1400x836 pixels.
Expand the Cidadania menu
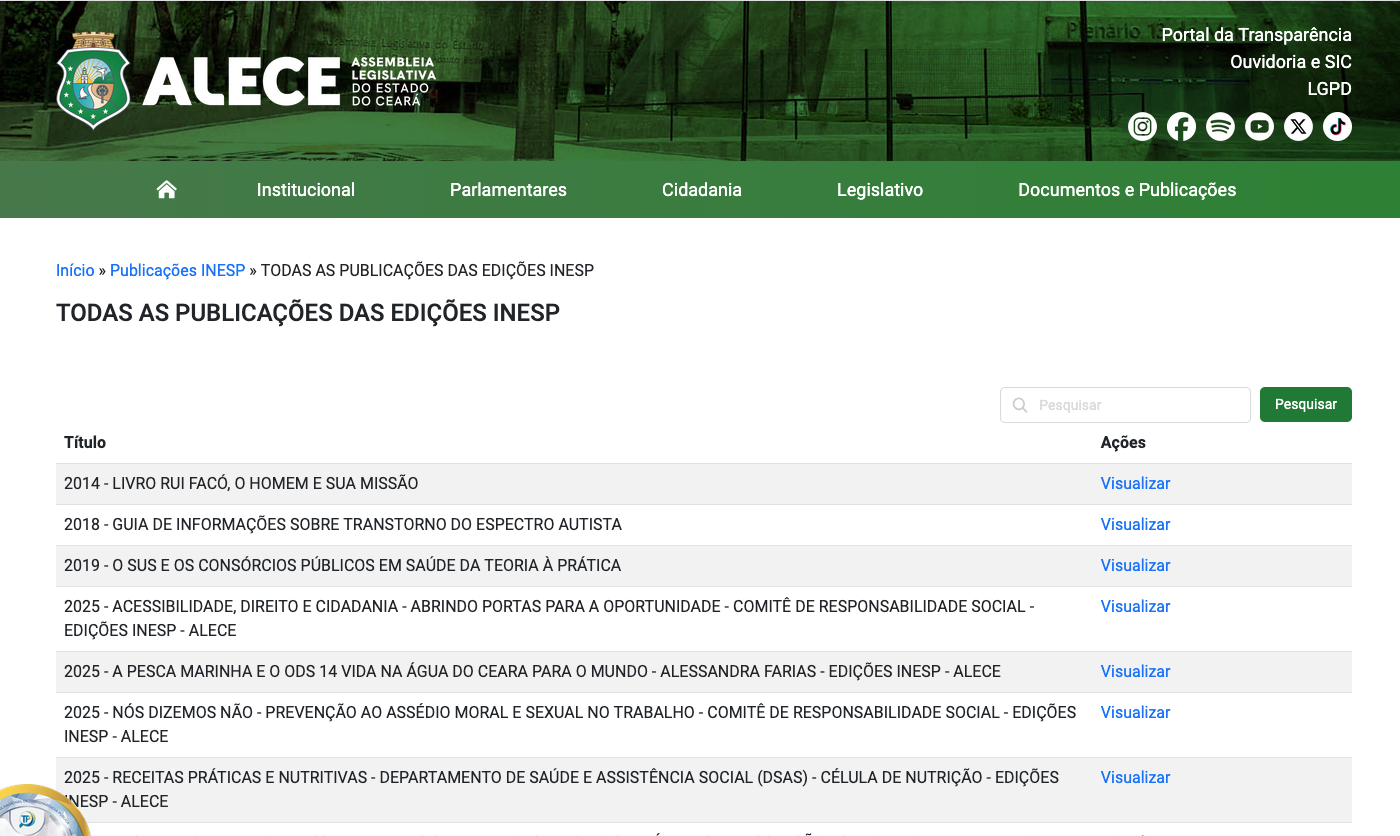click(x=702, y=190)
